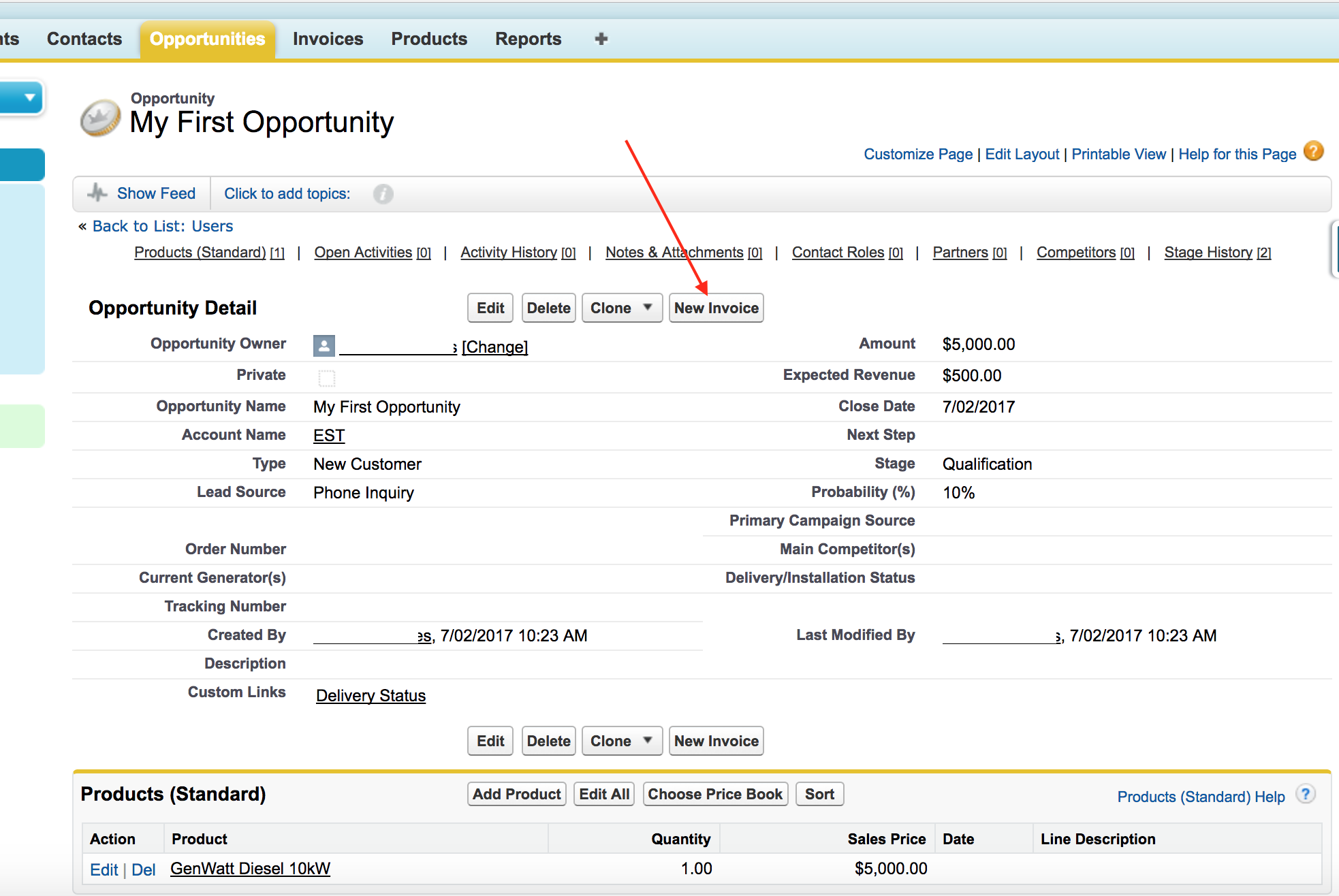
Task: Click the opportunity coin icon beside title
Action: (x=100, y=118)
